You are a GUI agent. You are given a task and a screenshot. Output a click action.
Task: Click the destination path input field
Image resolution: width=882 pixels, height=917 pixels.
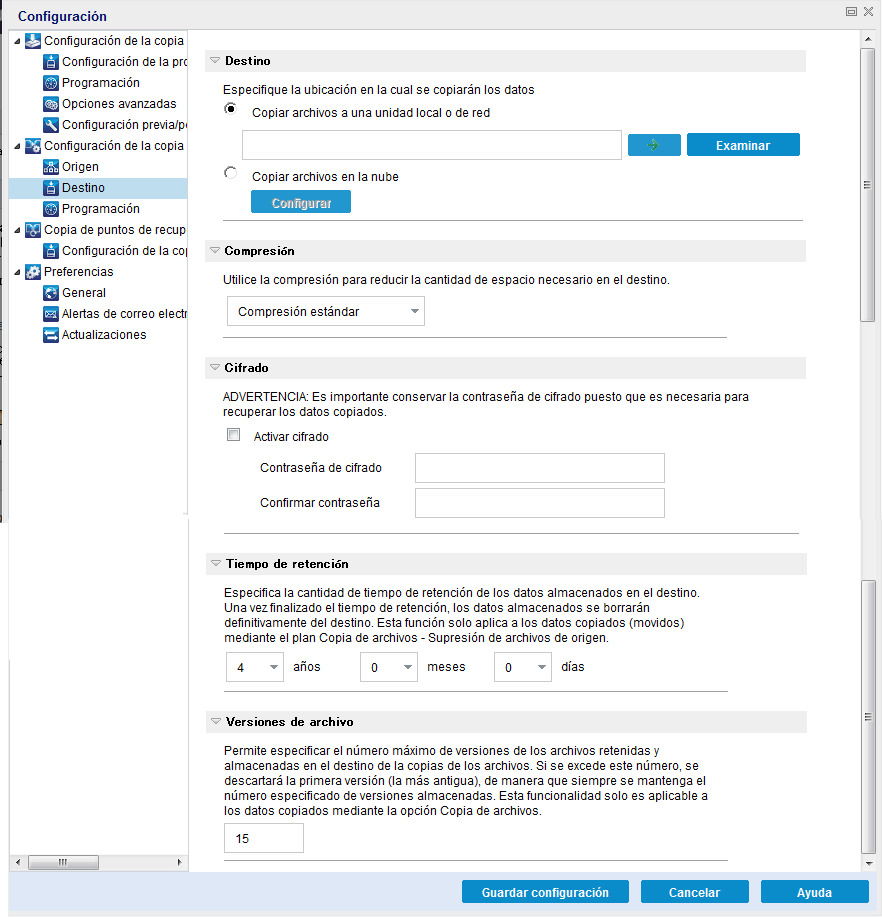(x=432, y=145)
